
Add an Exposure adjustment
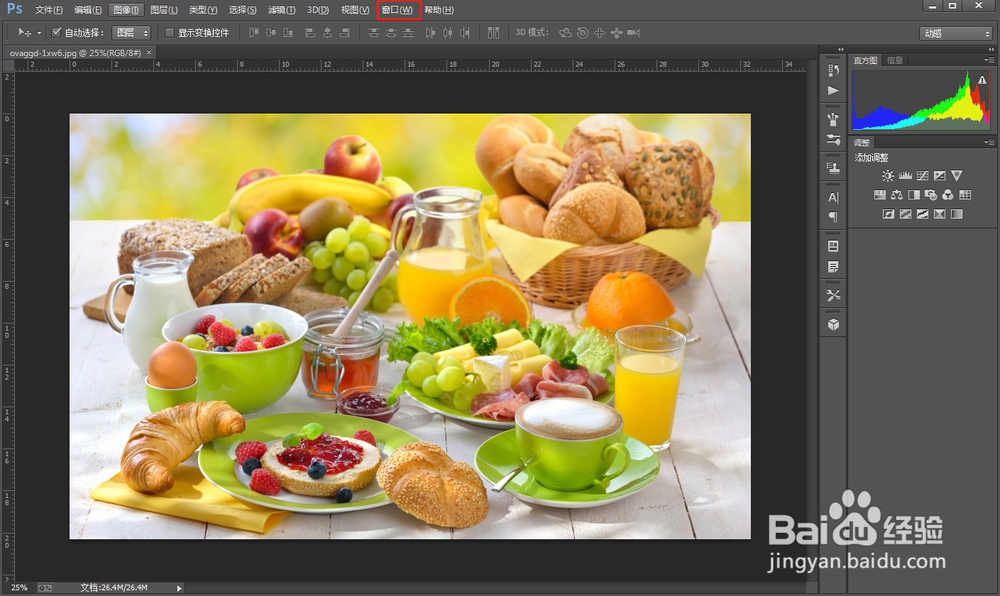point(939,175)
